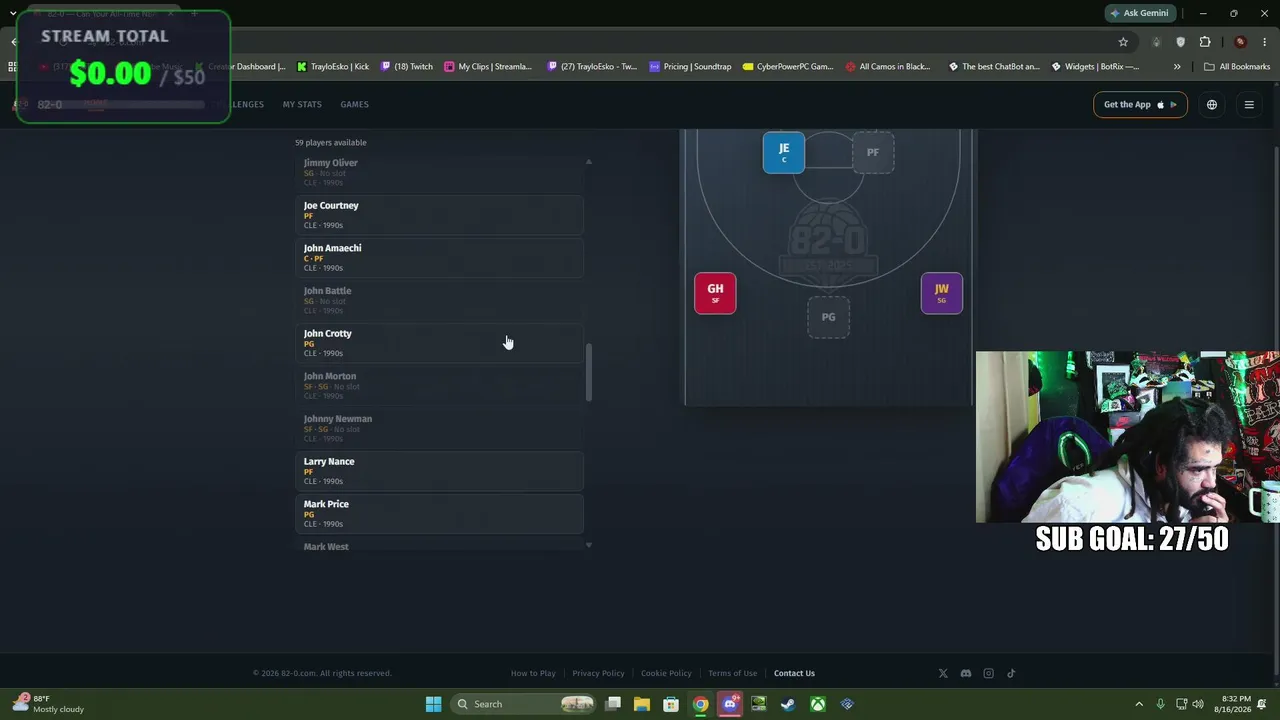Open the TikTok social link in footer

pyautogui.click(x=1011, y=673)
